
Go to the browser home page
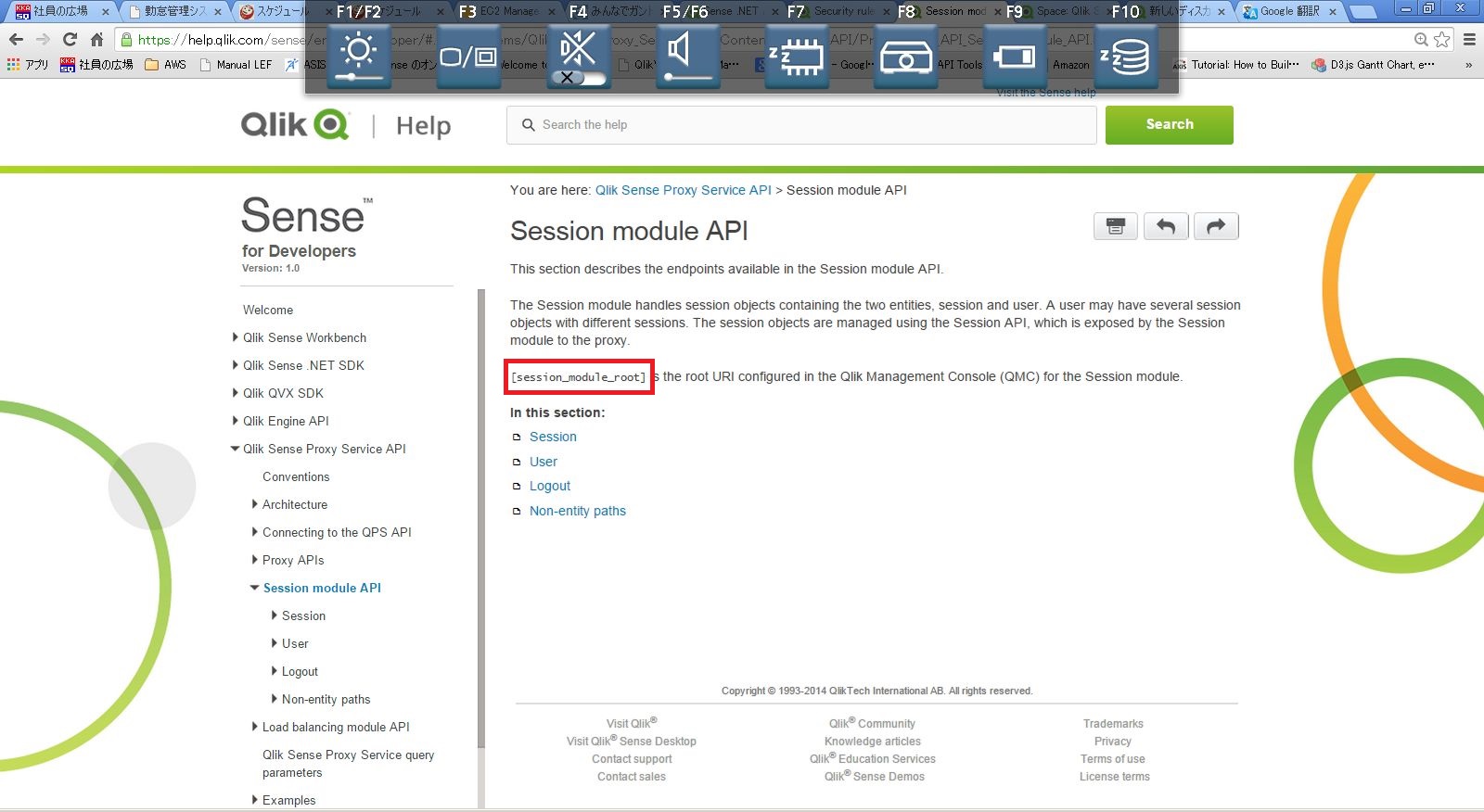[x=96, y=40]
